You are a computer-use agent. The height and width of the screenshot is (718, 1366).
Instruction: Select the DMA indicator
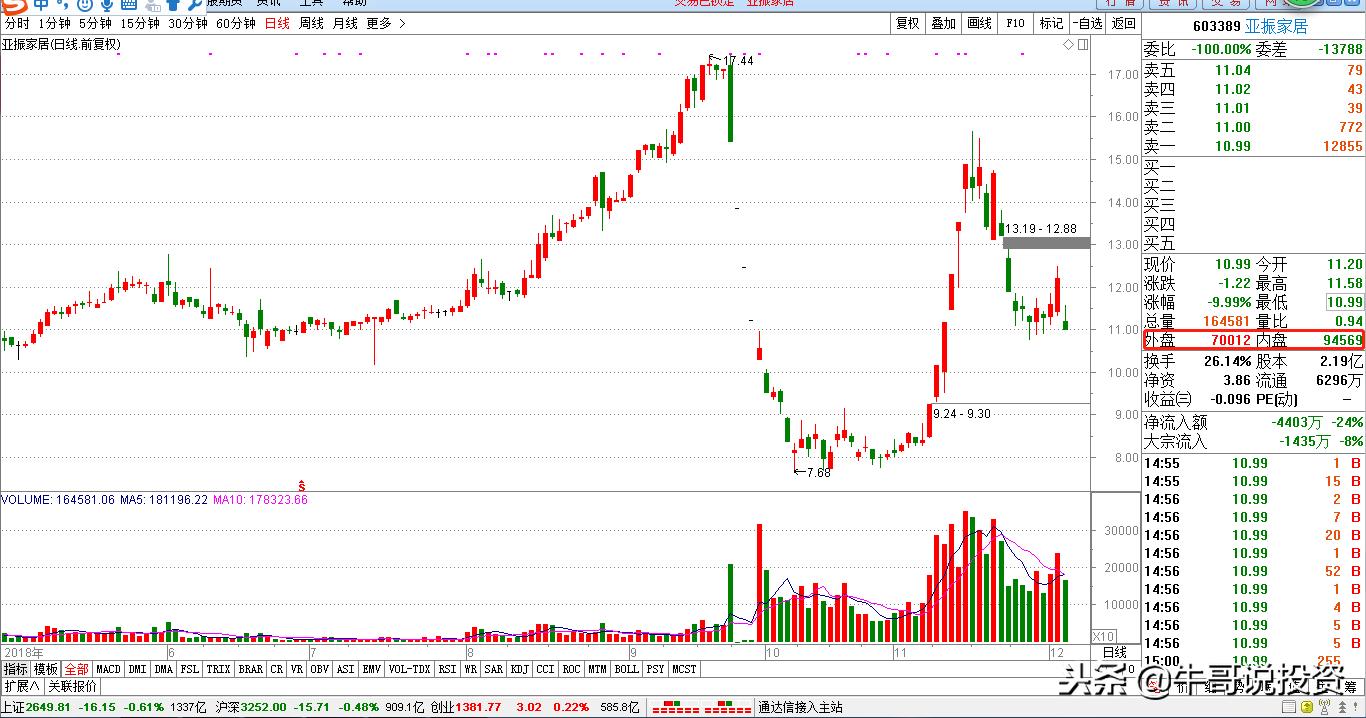coord(163,669)
